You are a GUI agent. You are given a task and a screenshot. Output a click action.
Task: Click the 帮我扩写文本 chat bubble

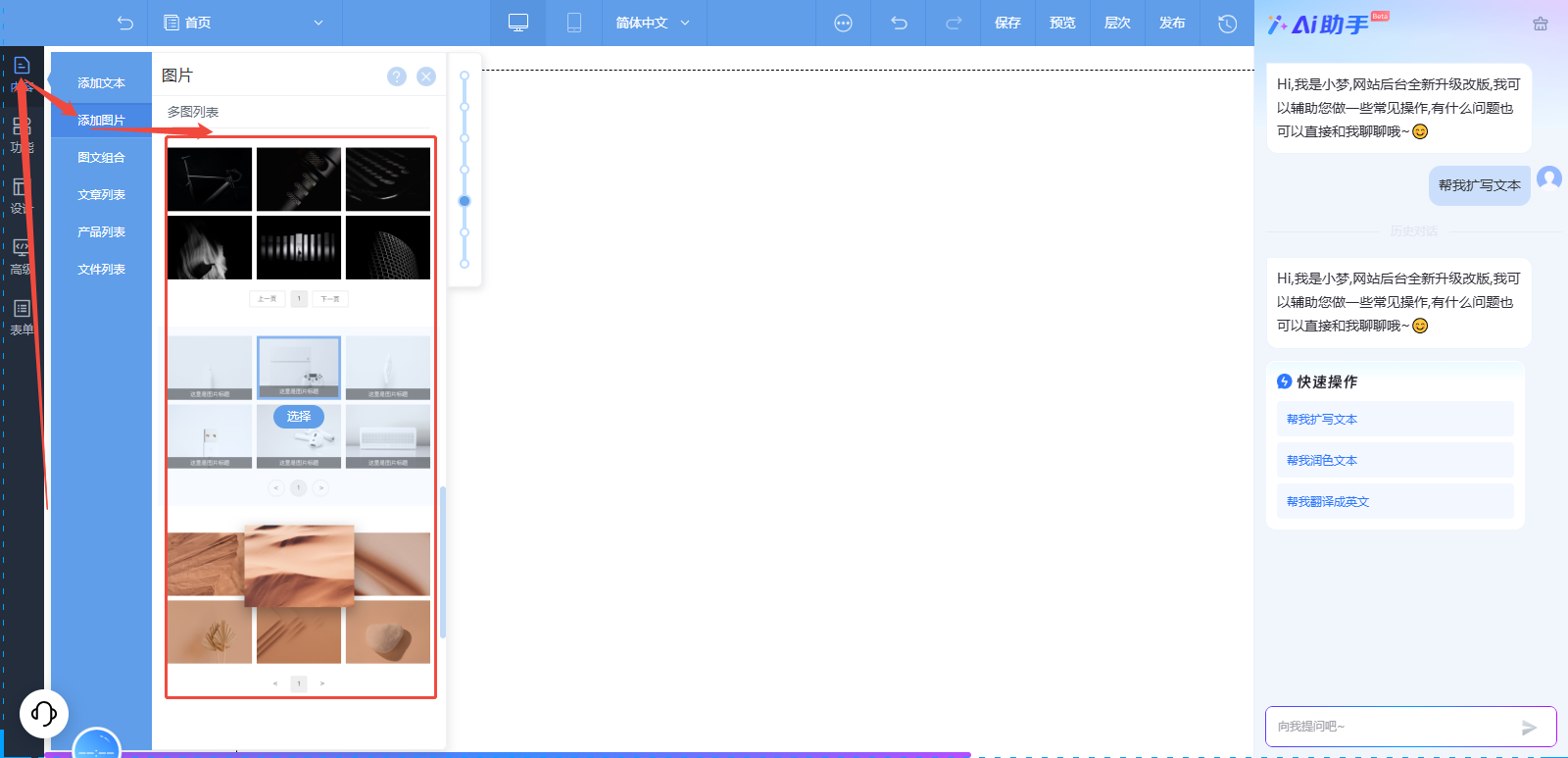click(x=1480, y=185)
